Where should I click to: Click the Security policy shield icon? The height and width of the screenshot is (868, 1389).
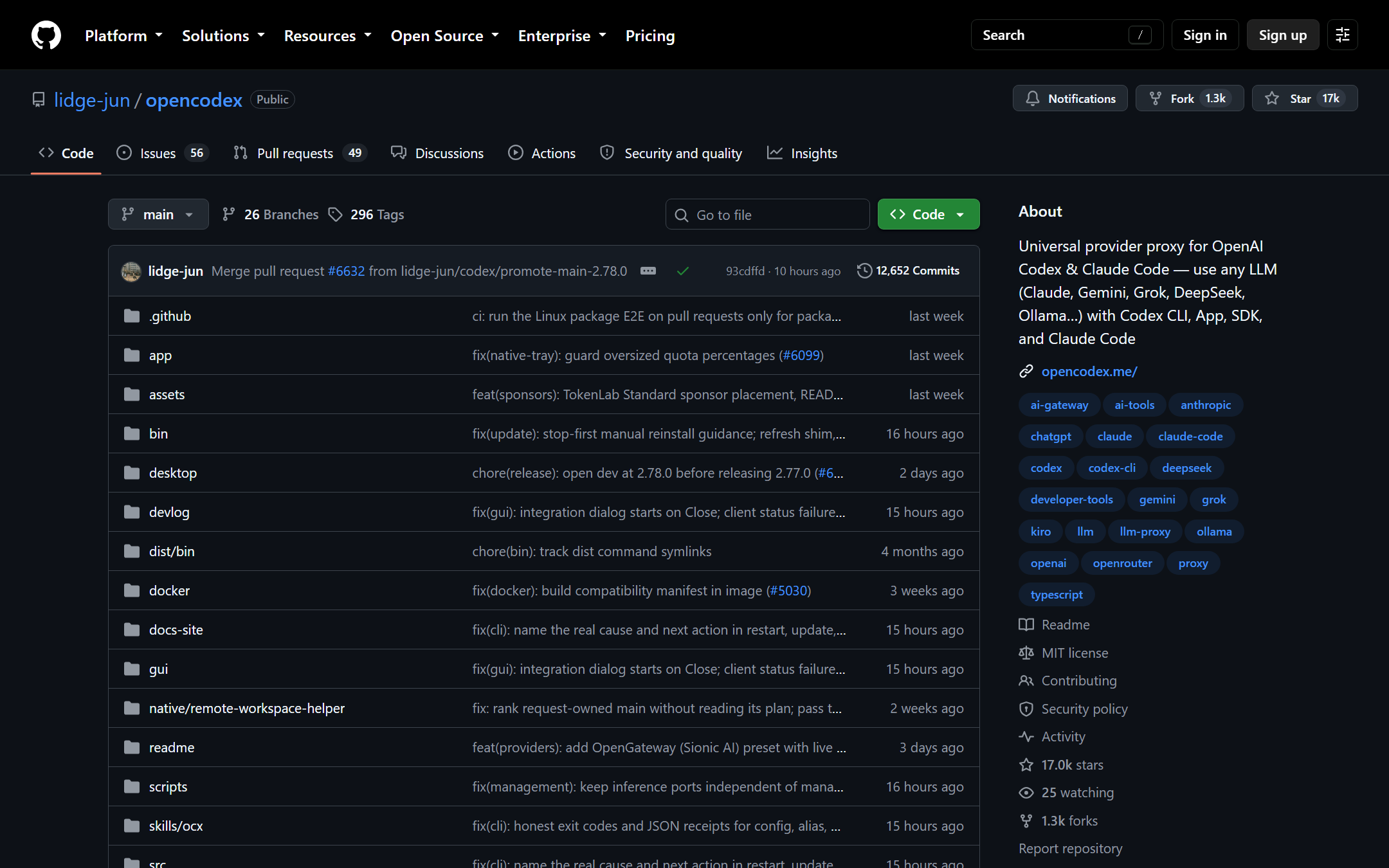click(x=1026, y=709)
